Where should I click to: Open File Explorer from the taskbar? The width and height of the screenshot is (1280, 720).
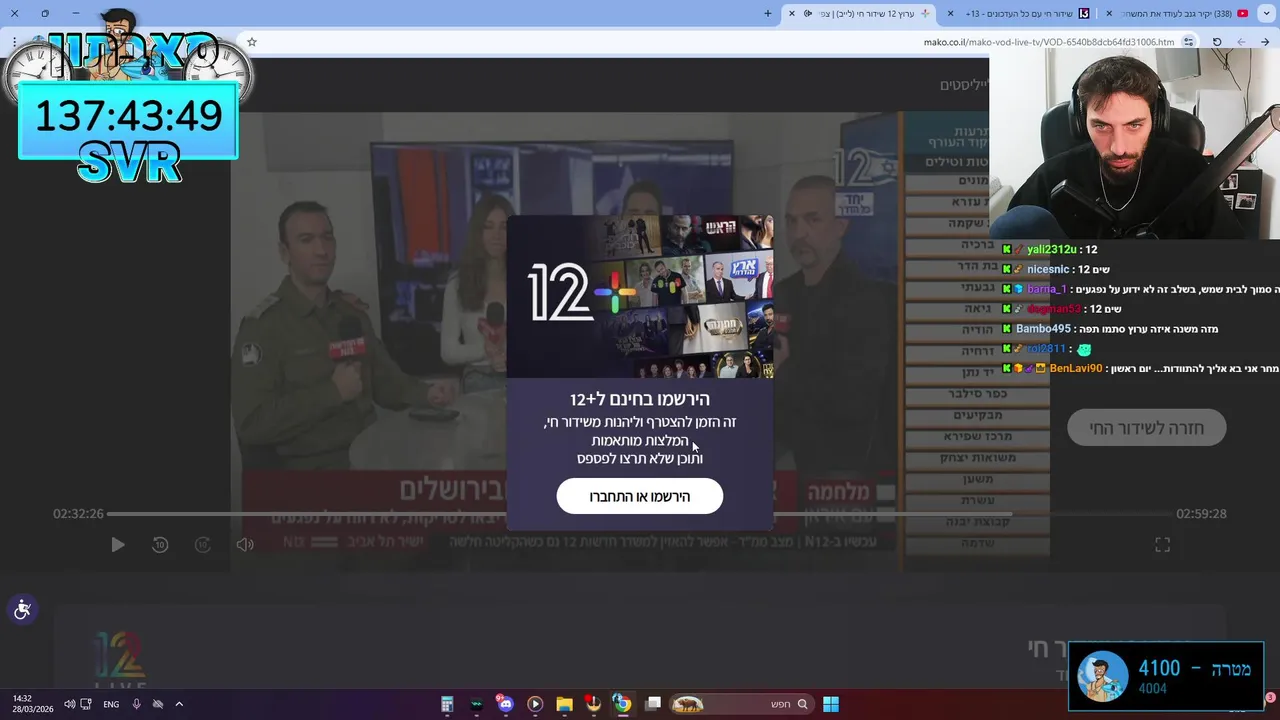point(564,704)
